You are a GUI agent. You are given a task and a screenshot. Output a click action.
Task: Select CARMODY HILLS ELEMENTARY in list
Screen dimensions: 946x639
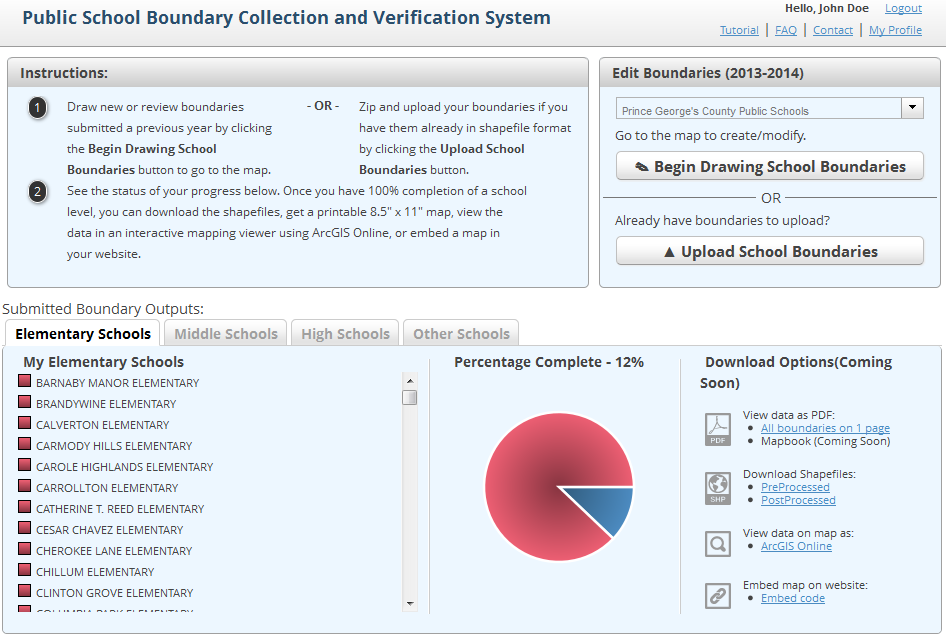click(x=113, y=447)
